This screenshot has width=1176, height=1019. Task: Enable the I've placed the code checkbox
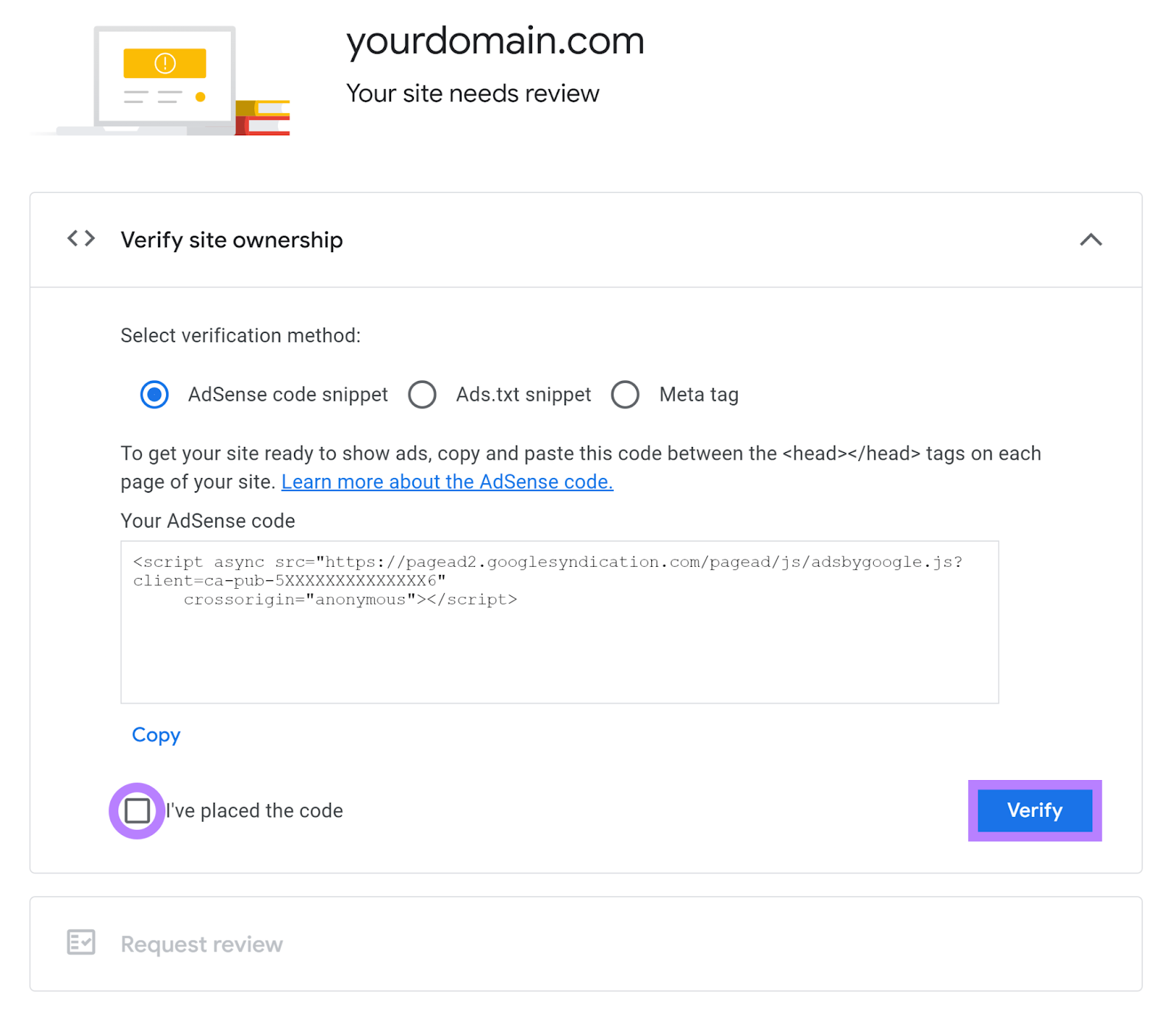[x=137, y=811]
